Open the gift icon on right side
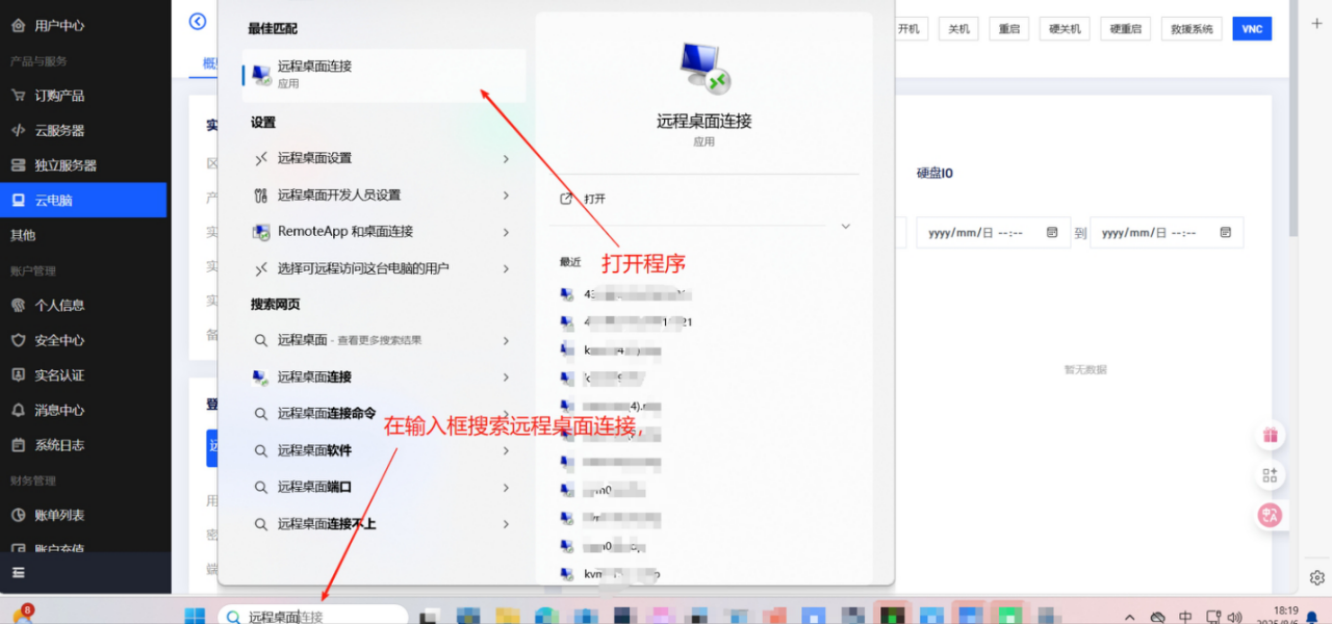This screenshot has height=624, width=1332. [x=1270, y=436]
